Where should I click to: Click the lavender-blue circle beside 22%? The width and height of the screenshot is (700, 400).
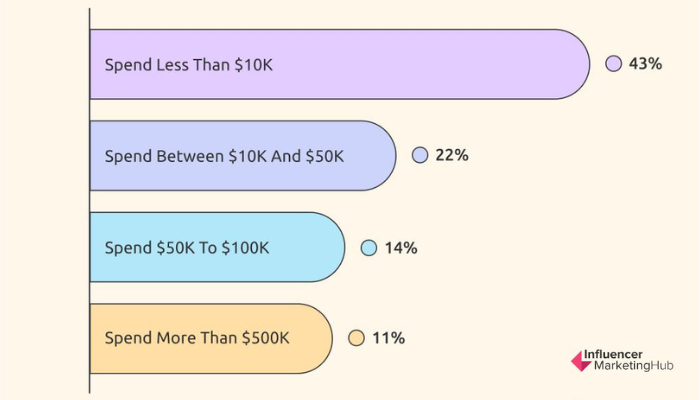click(420, 155)
